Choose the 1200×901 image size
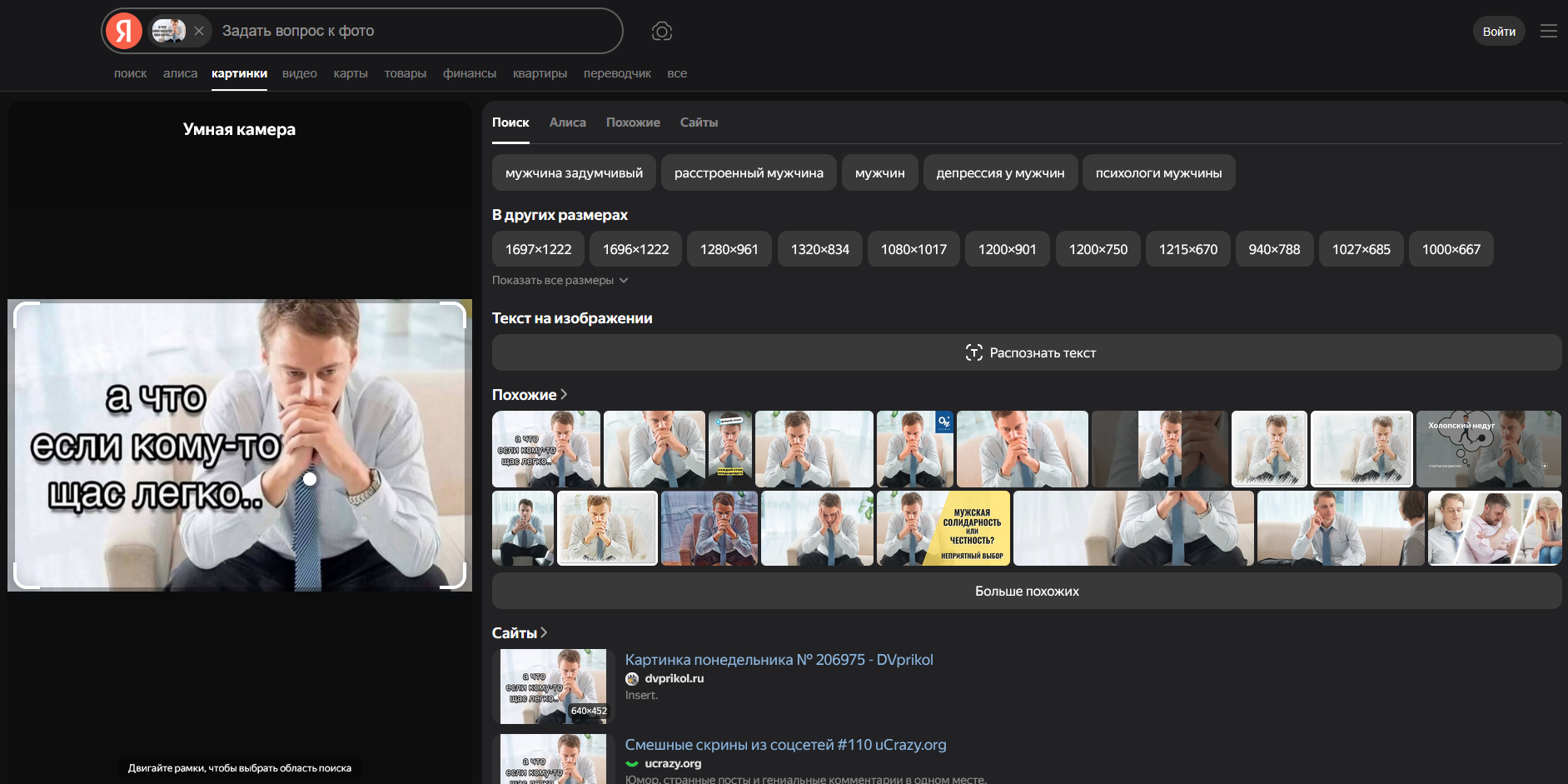 (1008, 249)
